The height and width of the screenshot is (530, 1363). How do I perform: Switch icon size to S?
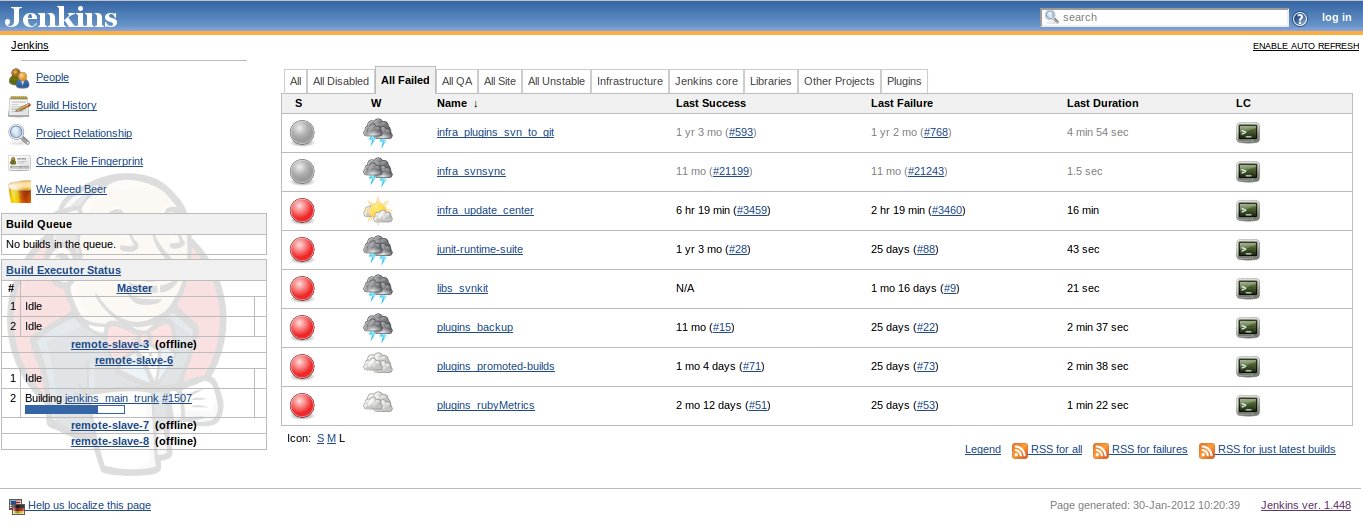point(320,438)
